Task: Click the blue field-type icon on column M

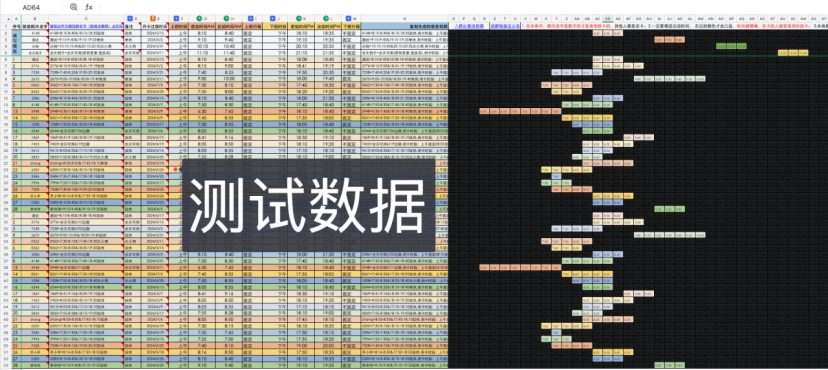Action: click(x=349, y=18)
